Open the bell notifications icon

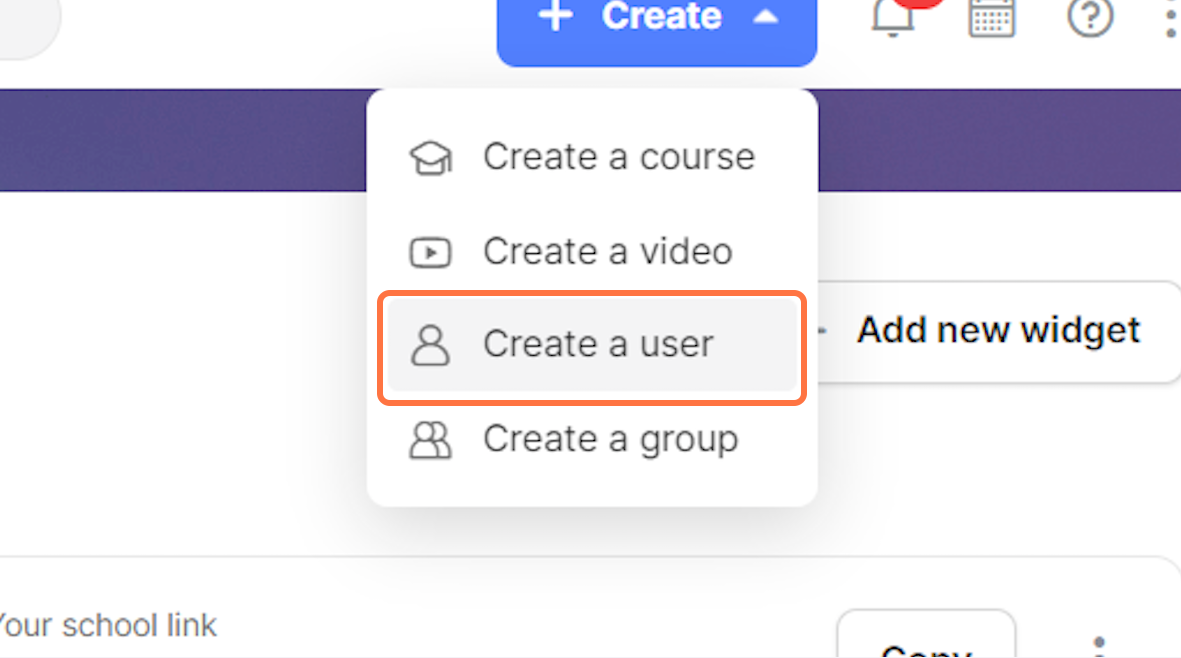[892, 18]
